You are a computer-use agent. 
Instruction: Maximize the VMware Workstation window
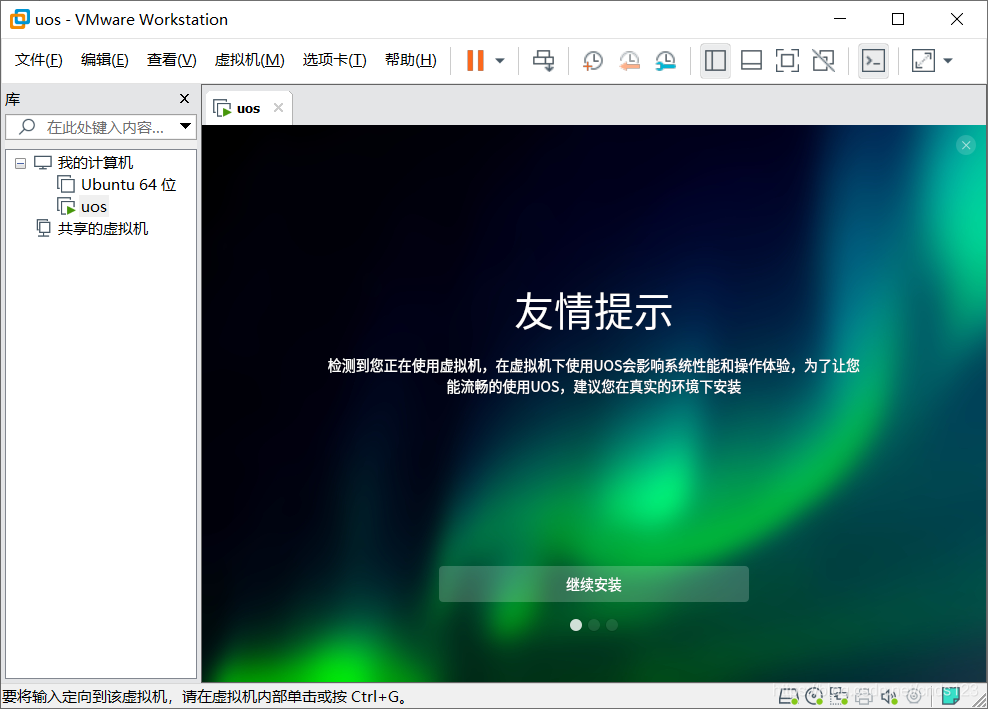pyautogui.click(x=898, y=19)
